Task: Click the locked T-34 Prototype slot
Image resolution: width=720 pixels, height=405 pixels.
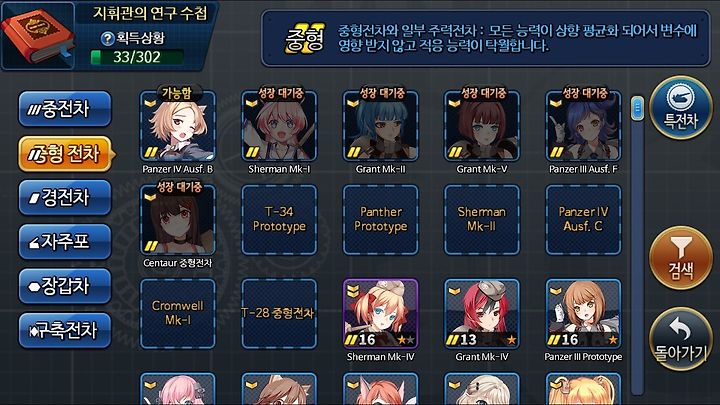Action: (x=279, y=219)
